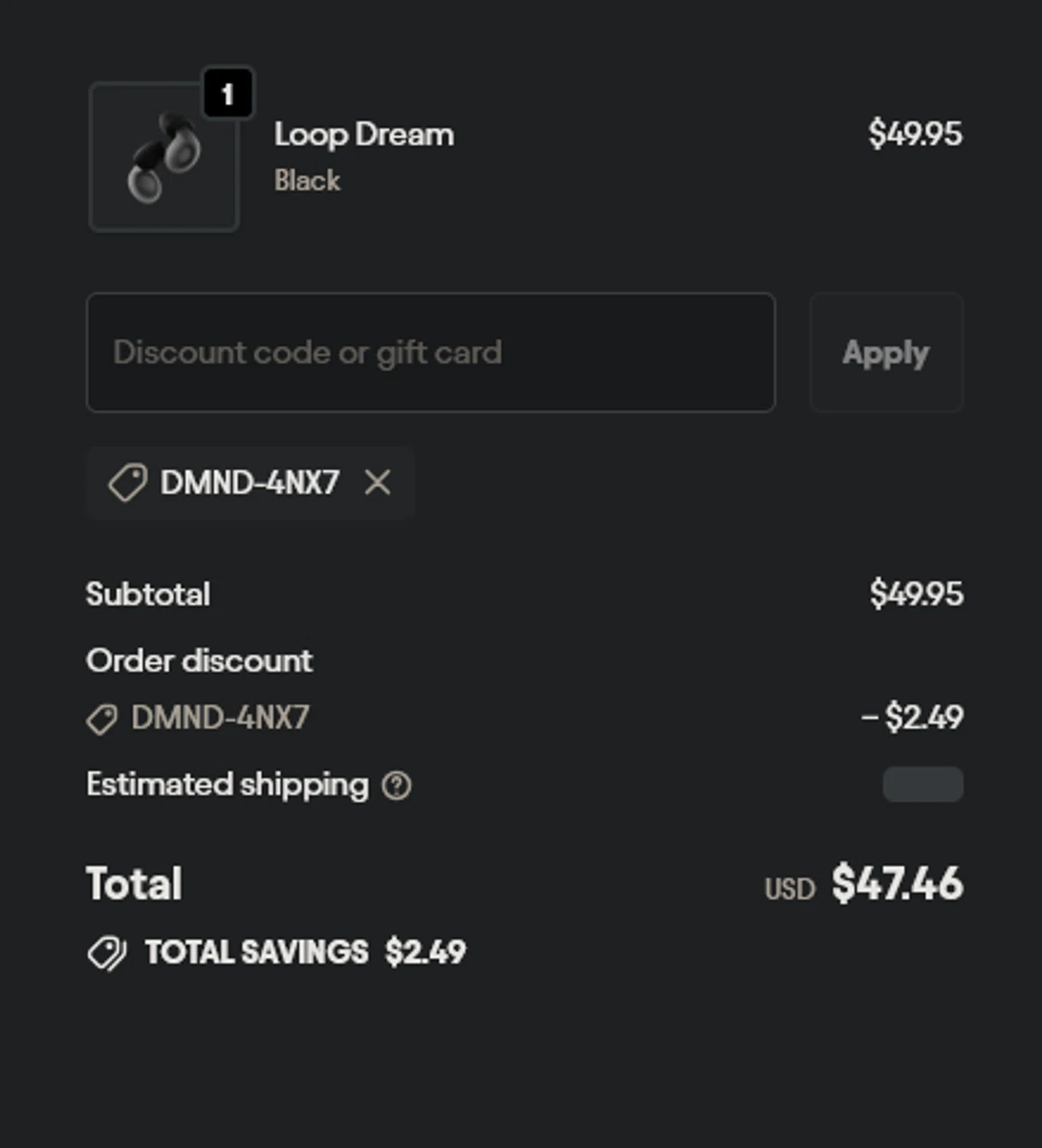The image size is (1042, 1148).
Task: Open the Estimated shipping help icon
Action: 397,785
